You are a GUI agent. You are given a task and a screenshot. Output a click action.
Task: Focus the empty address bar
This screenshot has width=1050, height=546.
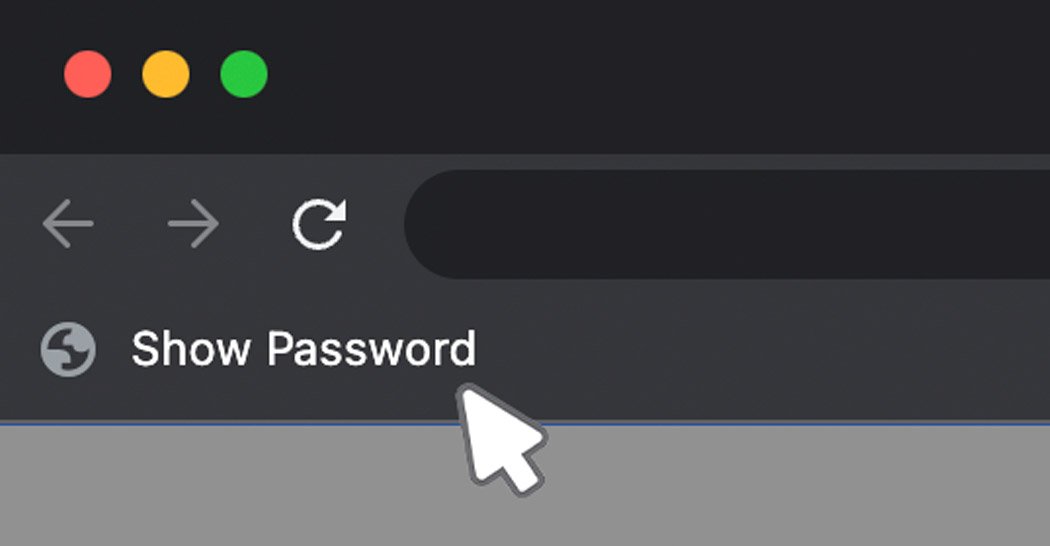[727, 224]
